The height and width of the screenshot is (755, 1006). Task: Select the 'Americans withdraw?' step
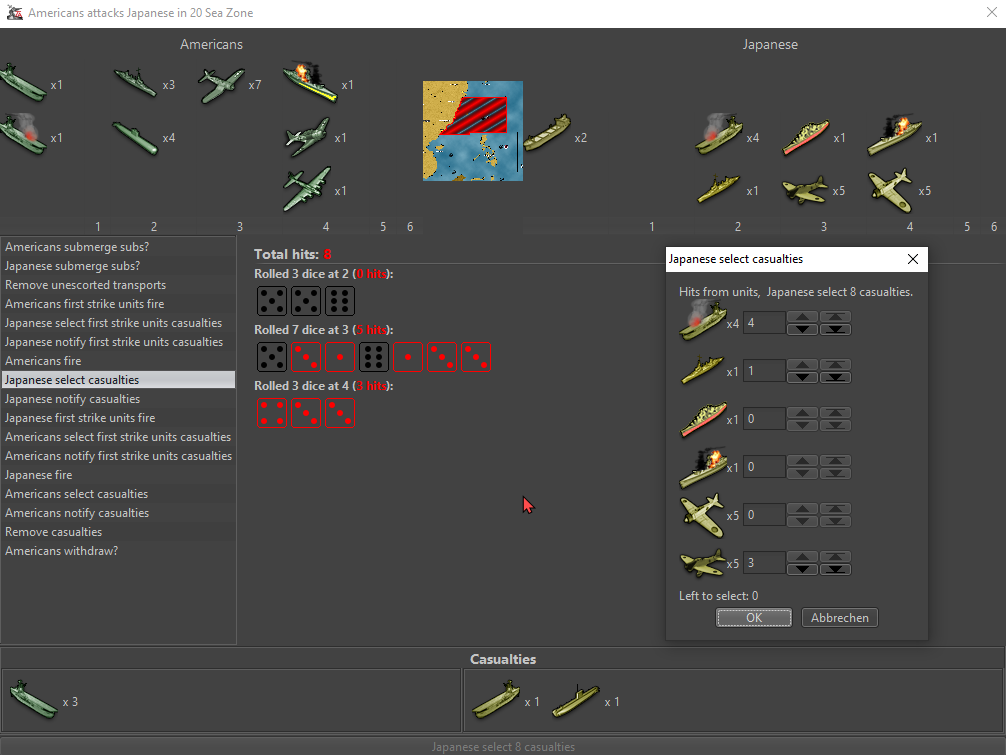(x=119, y=551)
